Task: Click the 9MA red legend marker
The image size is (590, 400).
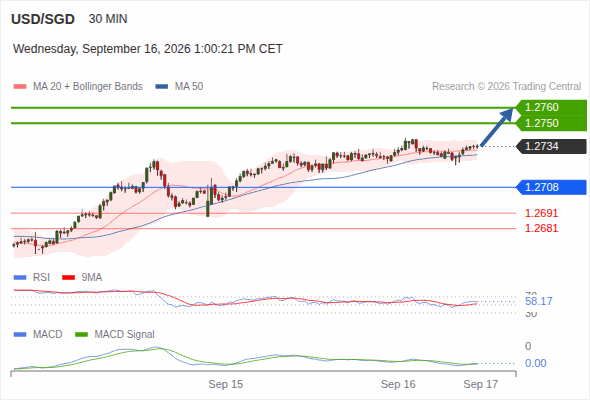Action: pyautogui.click(x=68, y=278)
